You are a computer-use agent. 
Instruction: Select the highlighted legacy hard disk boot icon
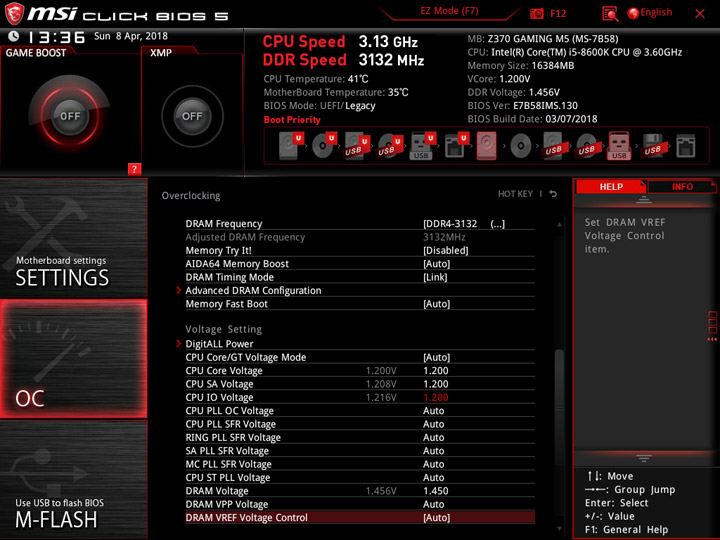click(487, 146)
